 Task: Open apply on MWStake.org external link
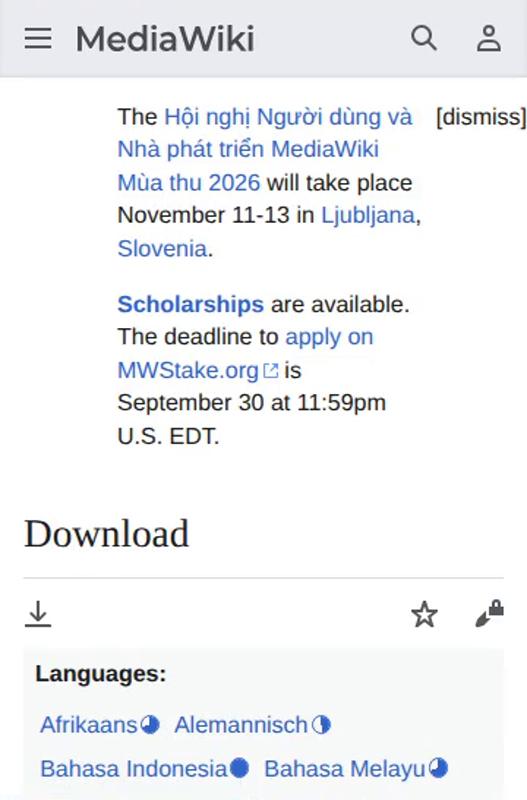tap(245, 354)
